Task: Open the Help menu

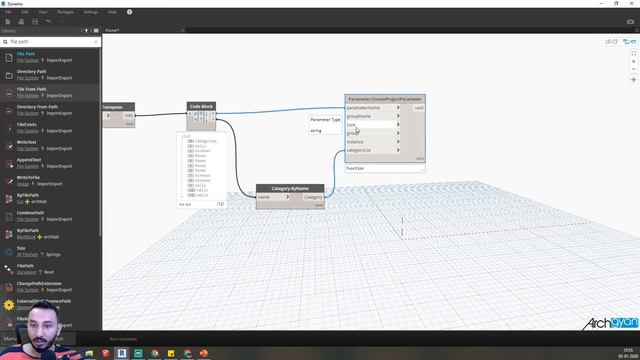Action: point(112,12)
